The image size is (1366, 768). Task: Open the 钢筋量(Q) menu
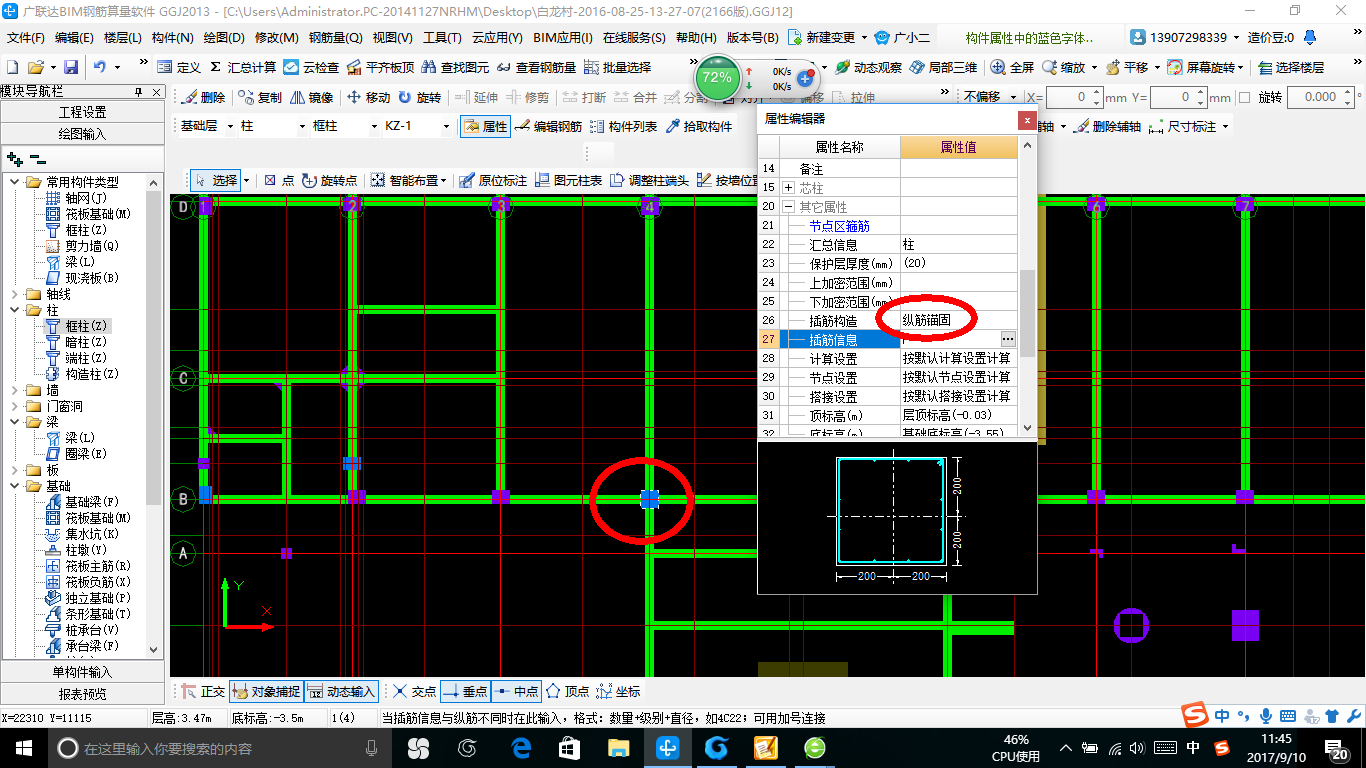(335, 38)
